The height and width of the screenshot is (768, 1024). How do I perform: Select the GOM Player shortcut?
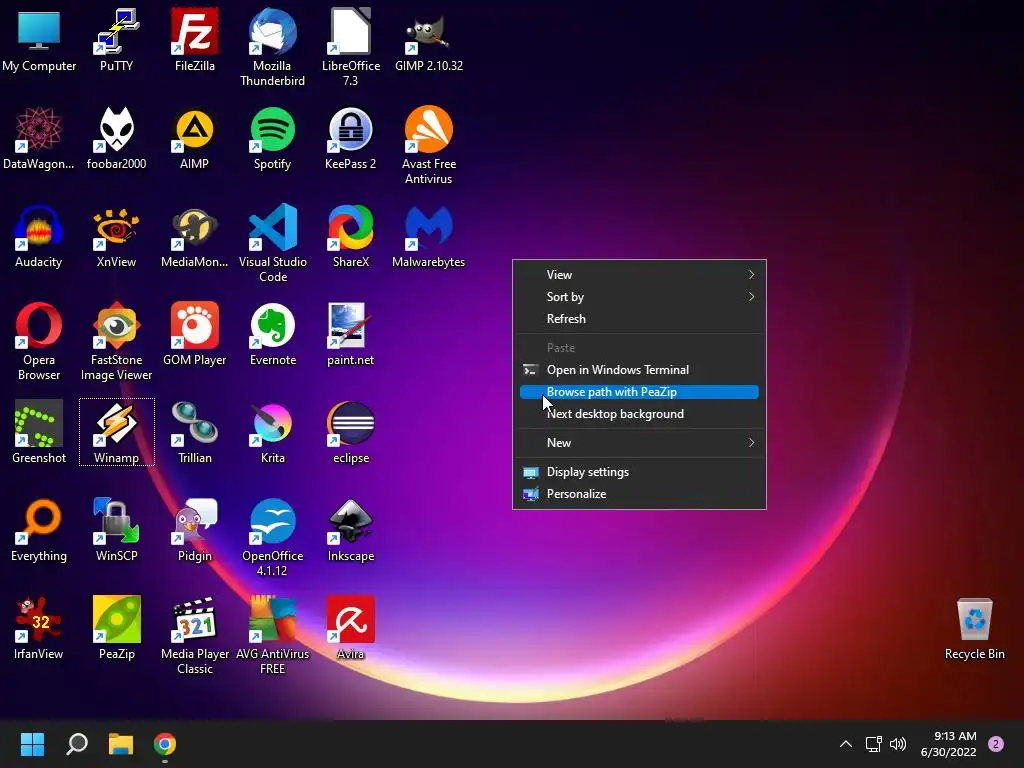(195, 334)
